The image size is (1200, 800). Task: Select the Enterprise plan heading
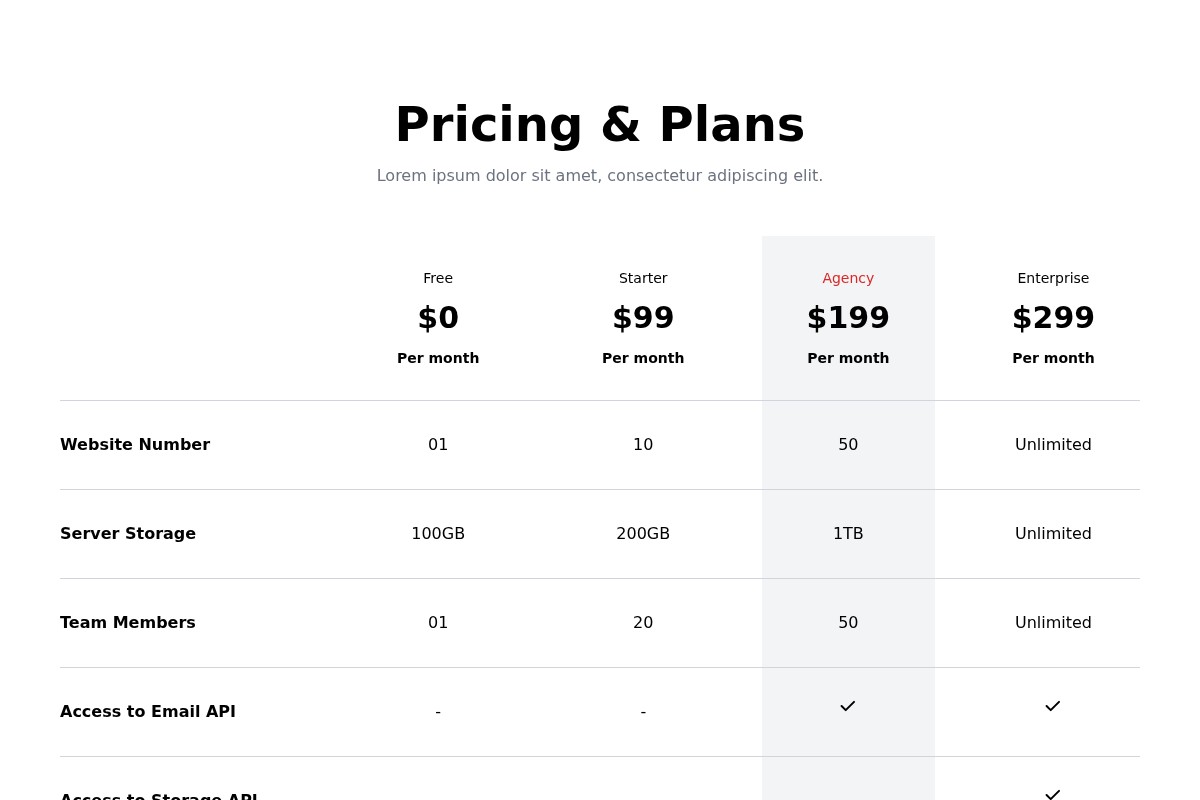pos(1053,278)
